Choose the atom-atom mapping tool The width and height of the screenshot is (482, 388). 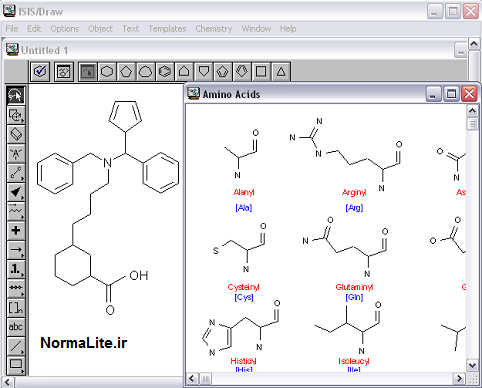15,269
